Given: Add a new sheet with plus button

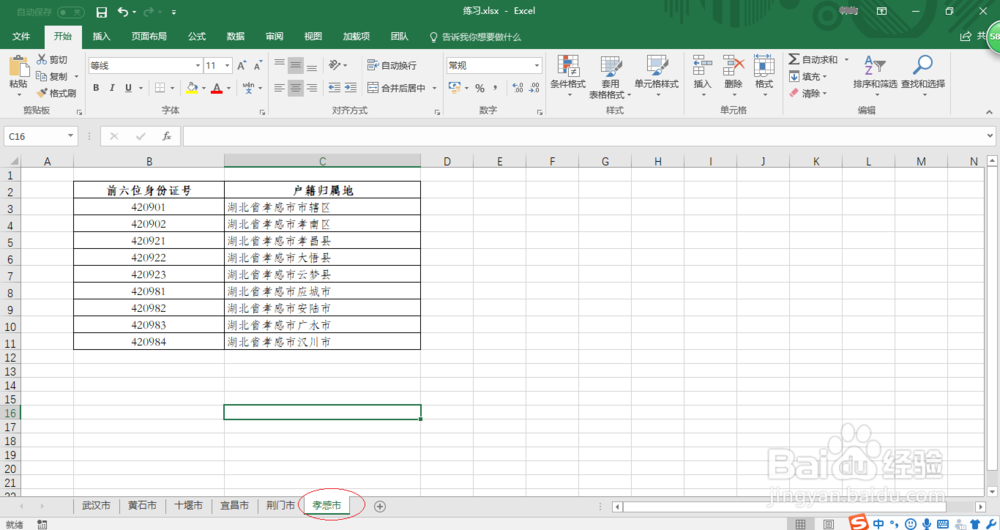Looking at the screenshot, I should pos(379,506).
